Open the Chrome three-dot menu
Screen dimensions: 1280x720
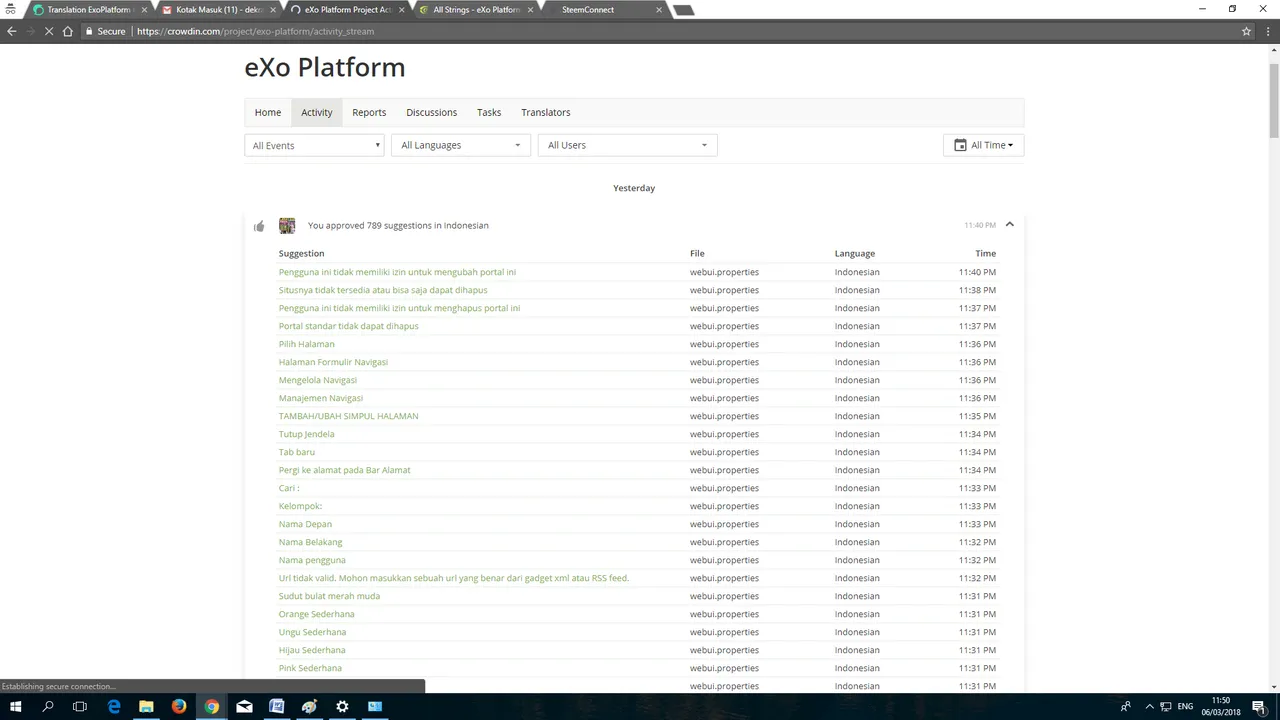coord(1267,31)
